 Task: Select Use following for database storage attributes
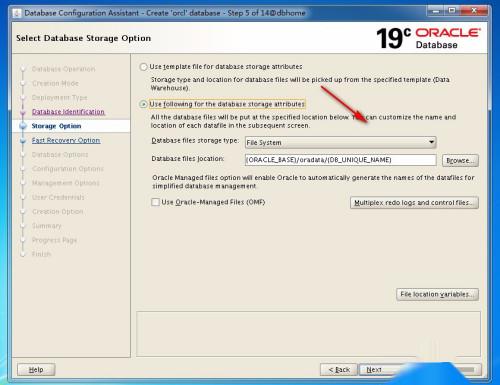(x=143, y=104)
